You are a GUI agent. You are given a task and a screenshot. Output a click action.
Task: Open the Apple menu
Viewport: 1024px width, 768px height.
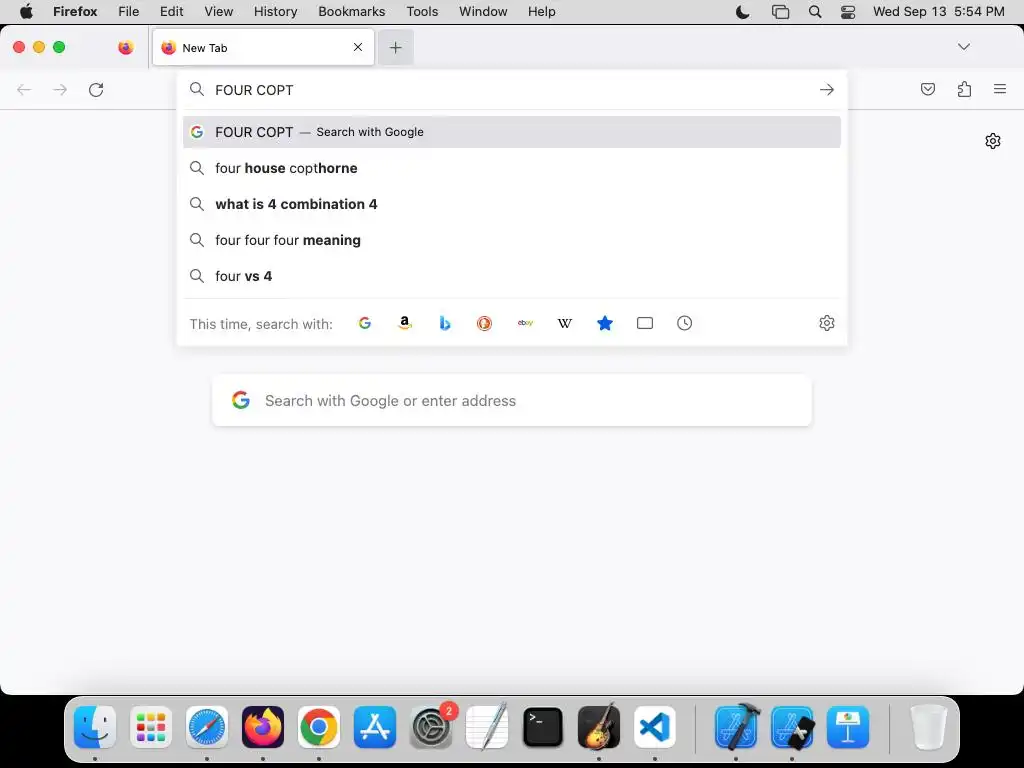(26, 12)
